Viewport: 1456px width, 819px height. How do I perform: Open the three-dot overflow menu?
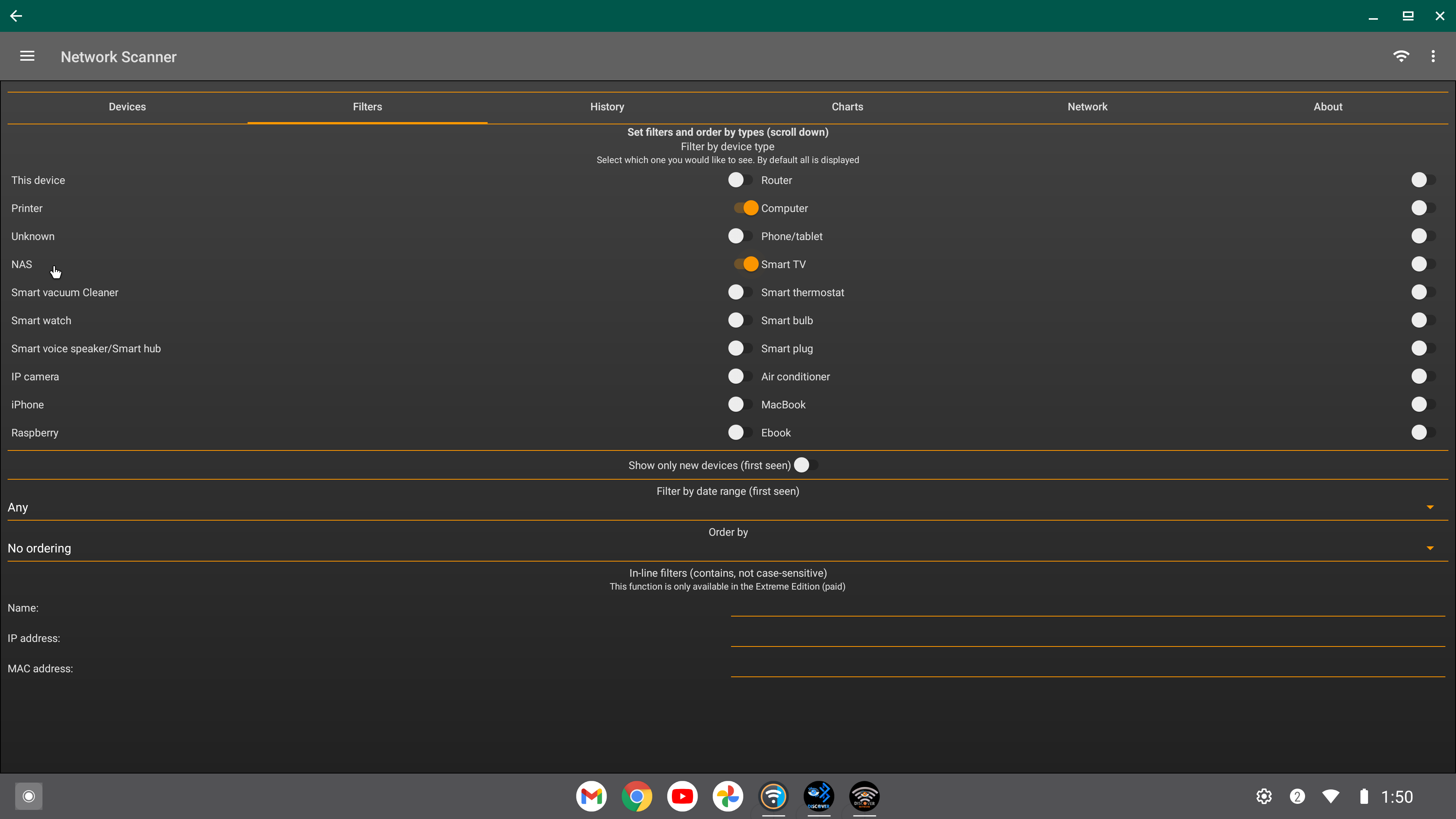pyautogui.click(x=1433, y=56)
